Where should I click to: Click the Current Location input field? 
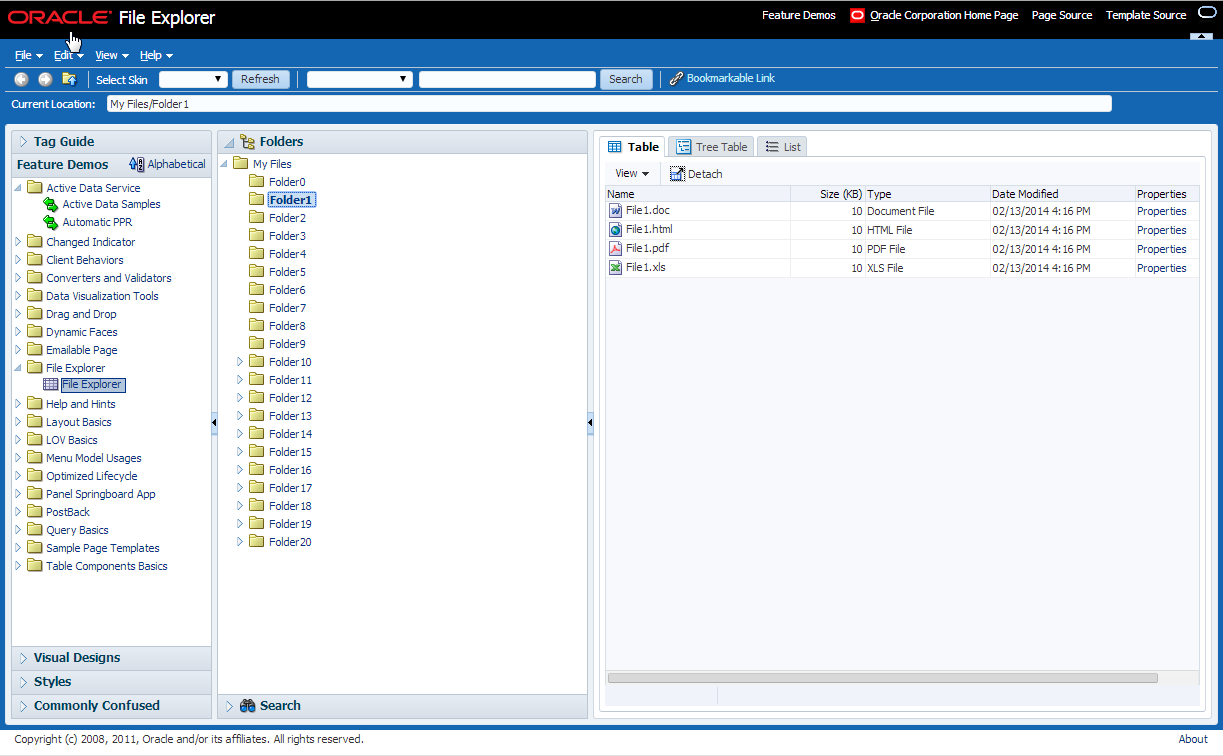[x=609, y=104]
